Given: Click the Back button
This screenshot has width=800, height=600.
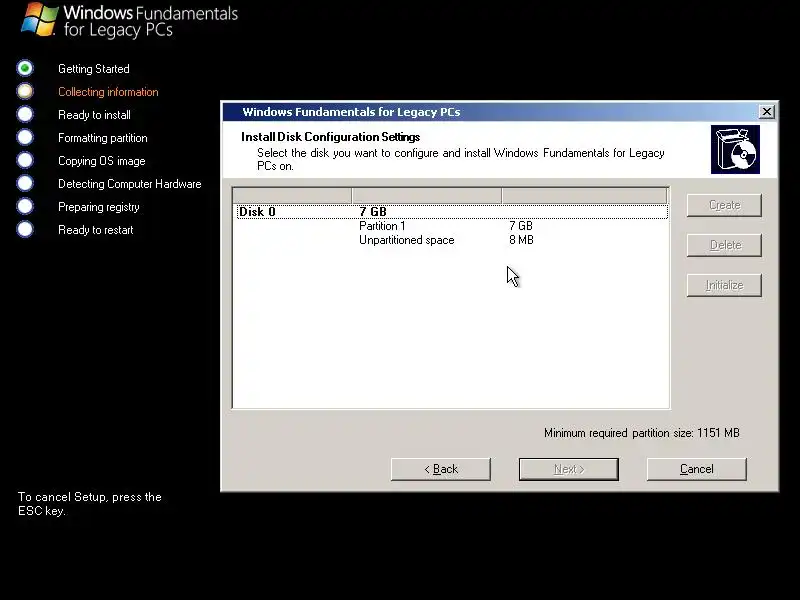Looking at the screenshot, I should (441, 469).
